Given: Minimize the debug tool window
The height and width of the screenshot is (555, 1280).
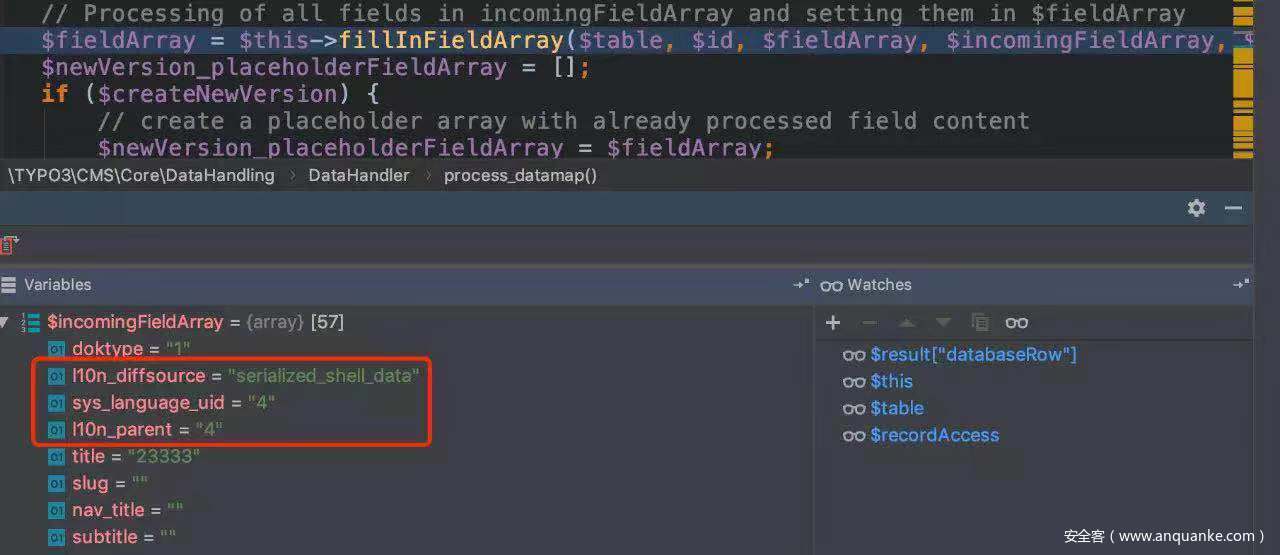Looking at the screenshot, I should coord(1233,208).
